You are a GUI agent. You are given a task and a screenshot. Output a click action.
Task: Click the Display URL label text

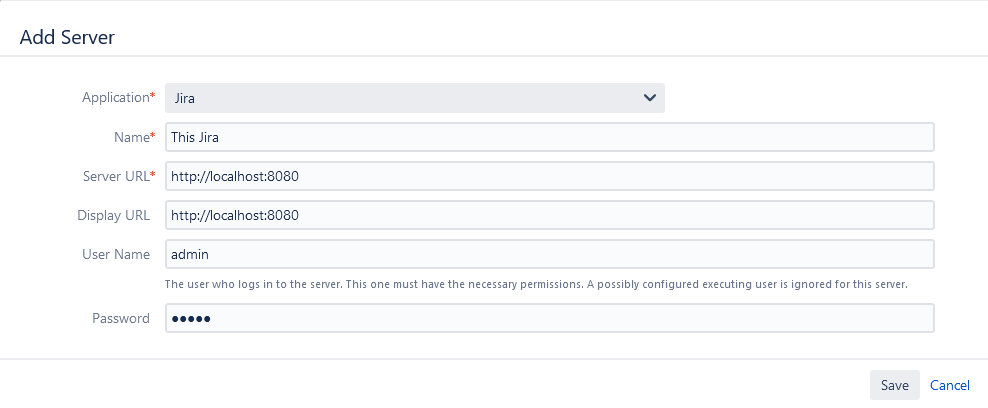coord(113,215)
